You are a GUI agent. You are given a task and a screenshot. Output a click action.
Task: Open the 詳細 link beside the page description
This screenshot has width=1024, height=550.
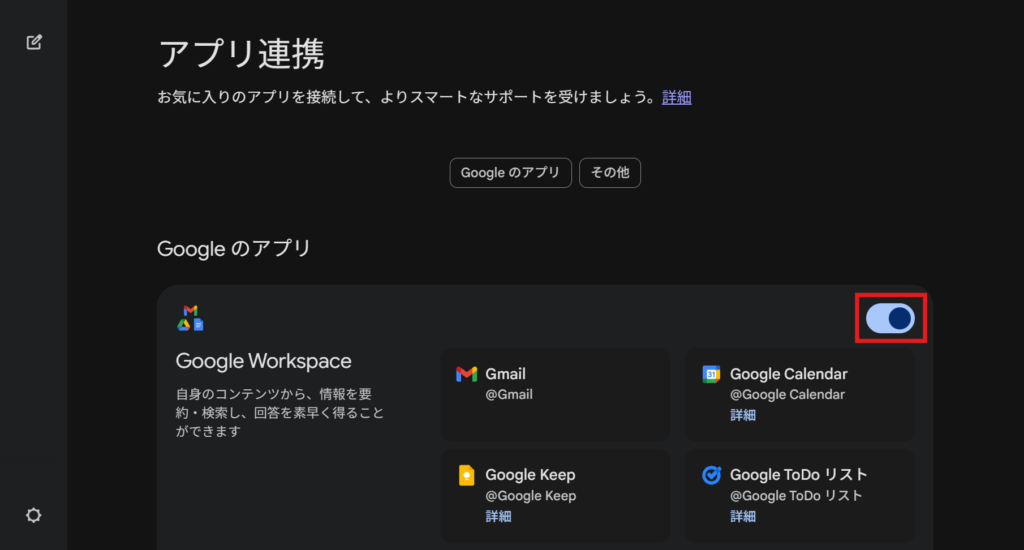[x=677, y=97]
